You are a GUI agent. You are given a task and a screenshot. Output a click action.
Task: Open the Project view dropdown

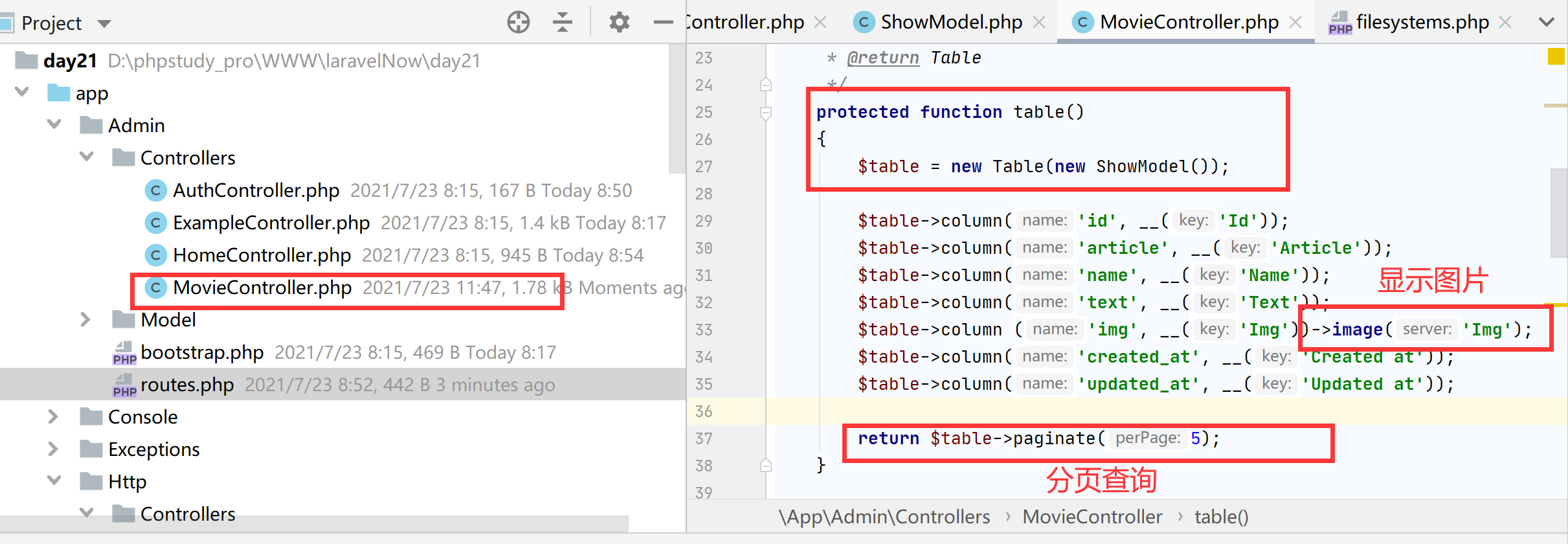104,24
